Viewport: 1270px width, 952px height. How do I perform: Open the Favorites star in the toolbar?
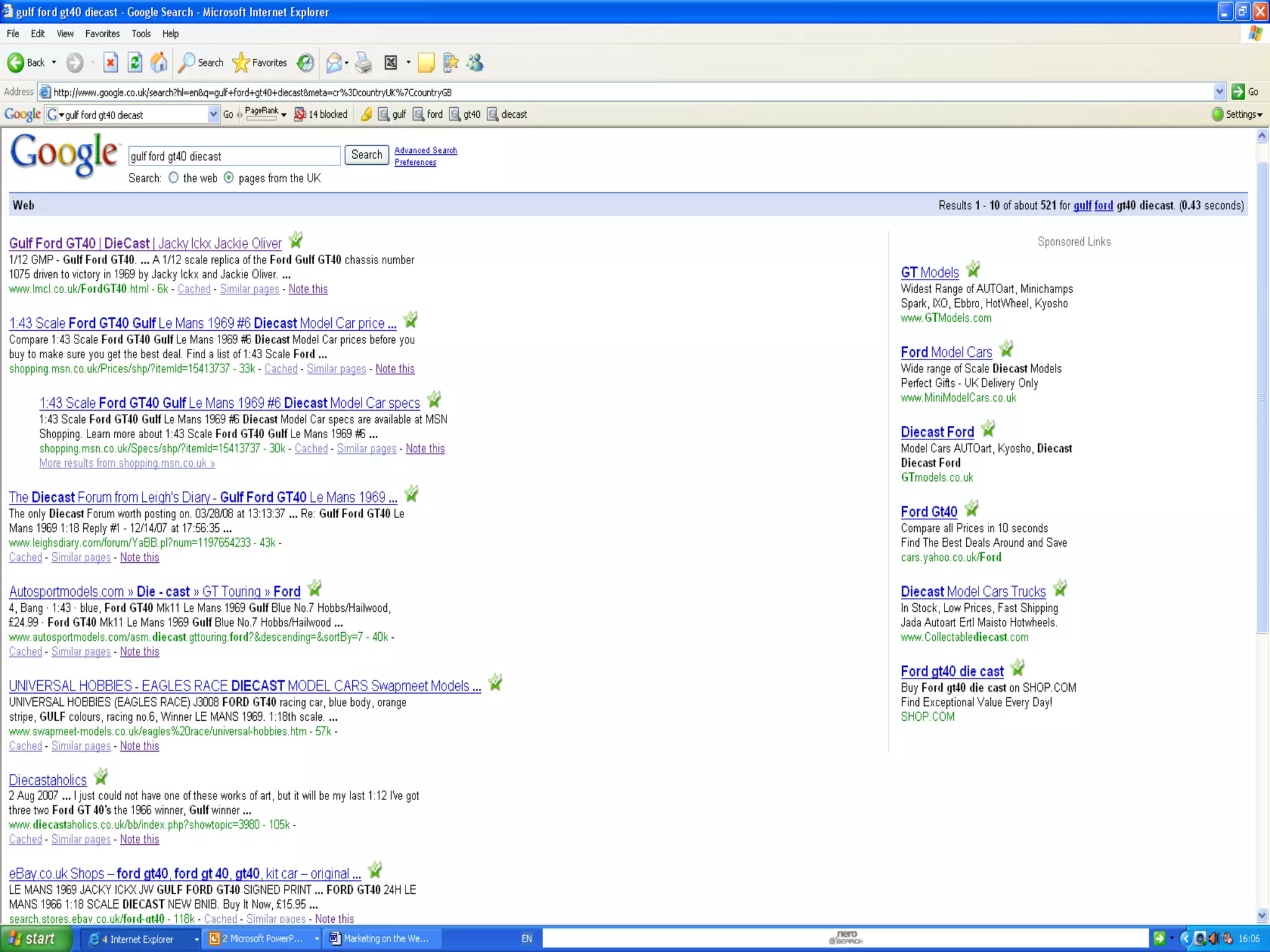[259, 63]
